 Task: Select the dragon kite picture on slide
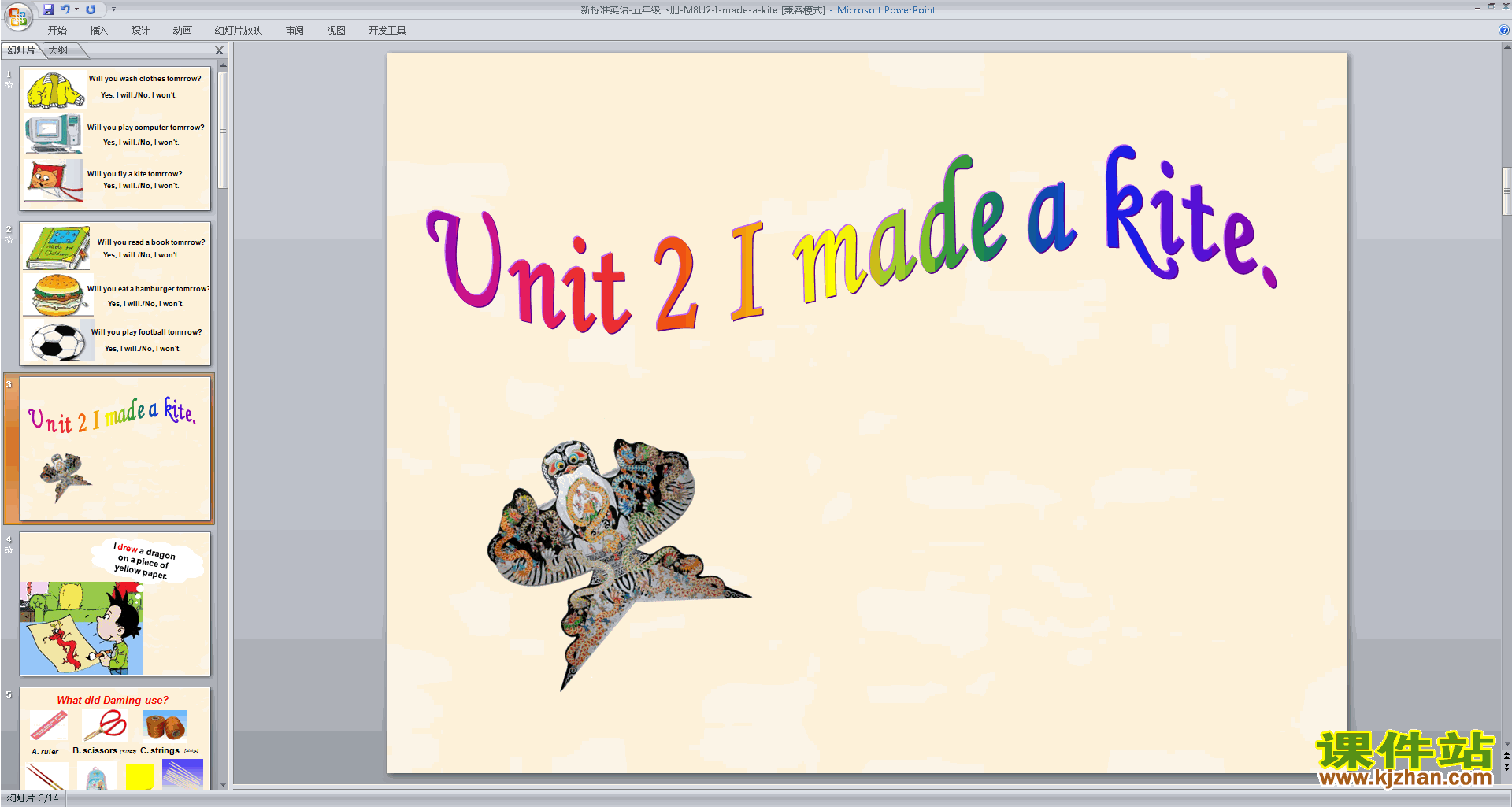[619, 565]
